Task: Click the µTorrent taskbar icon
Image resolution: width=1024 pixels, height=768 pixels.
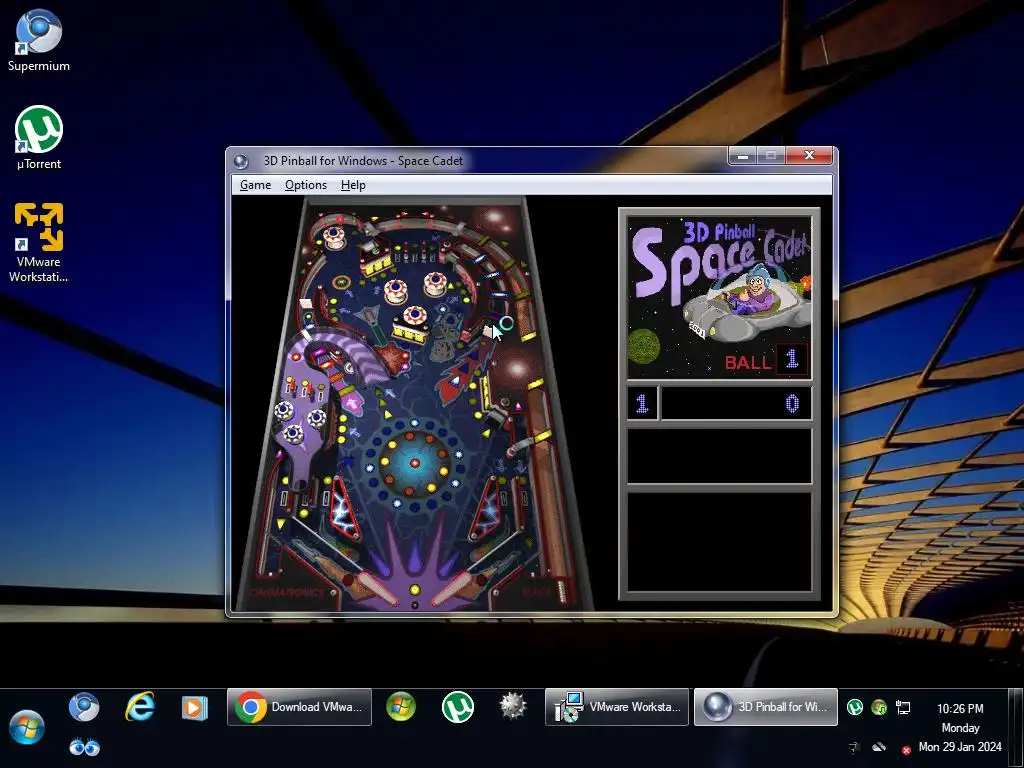Action: [x=458, y=707]
